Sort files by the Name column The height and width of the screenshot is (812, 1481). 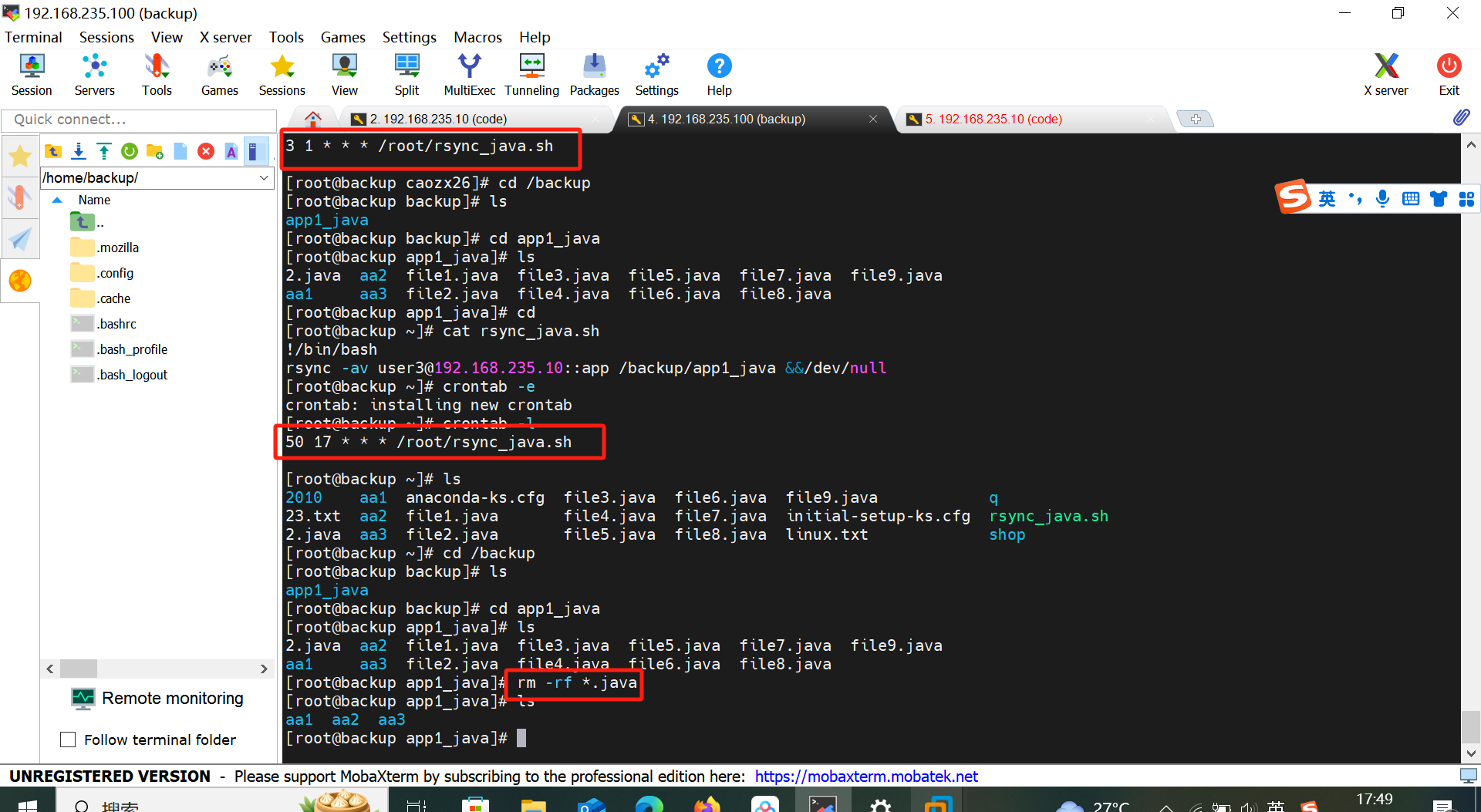94,200
